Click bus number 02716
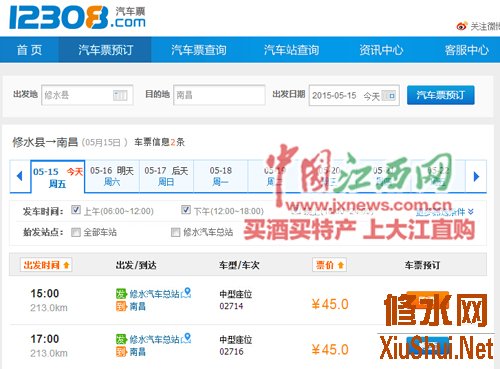 click(x=231, y=351)
